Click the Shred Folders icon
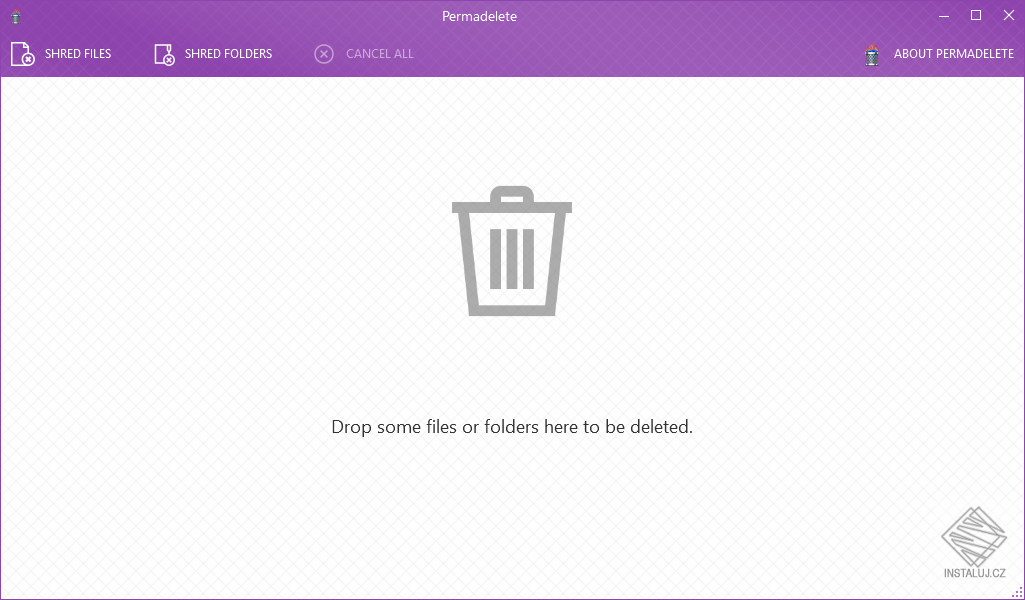This screenshot has height=600, width=1025. tap(164, 54)
